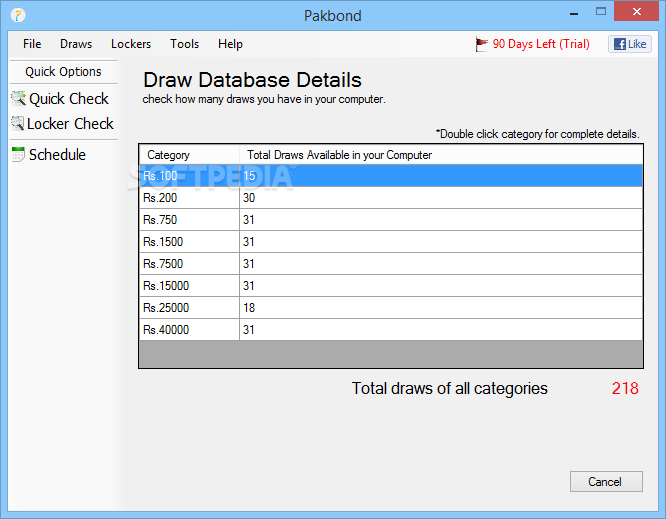The image size is (666, 519).
Task: Select the Rs.25000 category row
Action: 391,307
